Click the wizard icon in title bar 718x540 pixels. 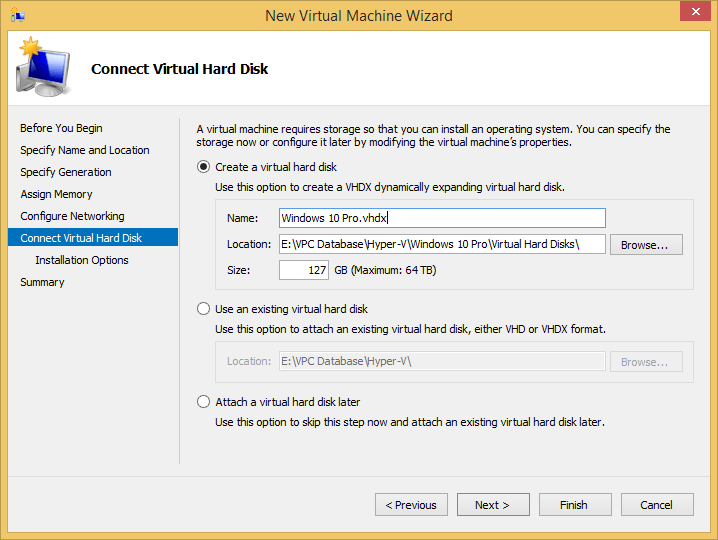18,16
